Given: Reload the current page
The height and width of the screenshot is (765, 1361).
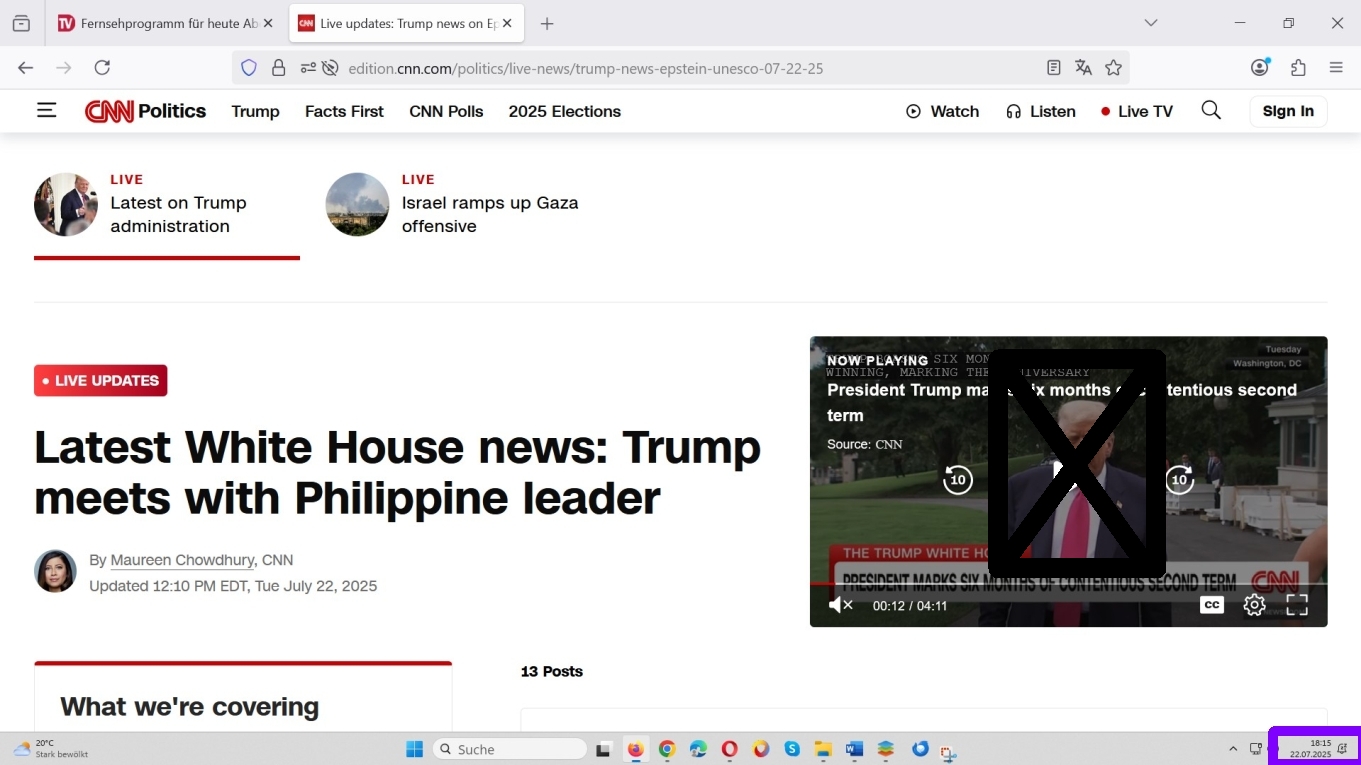Looking at the screenshot, I should click(102, 68).
